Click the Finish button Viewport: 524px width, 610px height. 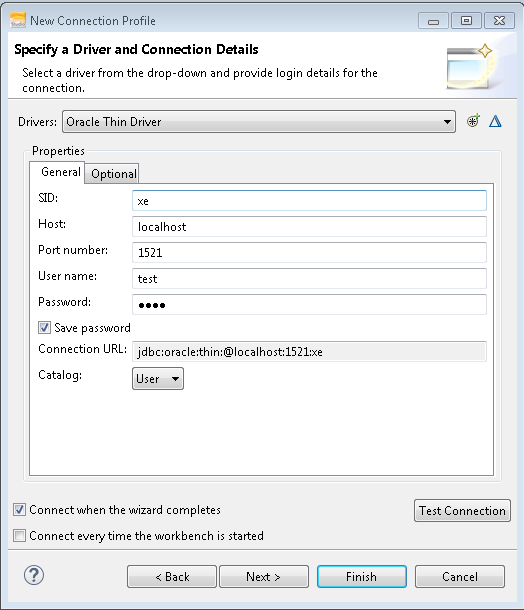[x=362, y=577]
